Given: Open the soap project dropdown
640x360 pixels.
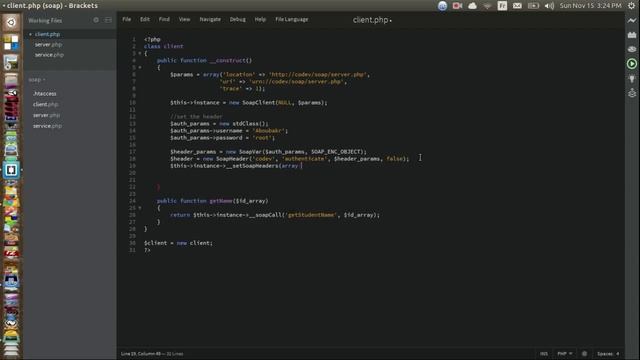Looking at the screenshot, I should (37, 80).
